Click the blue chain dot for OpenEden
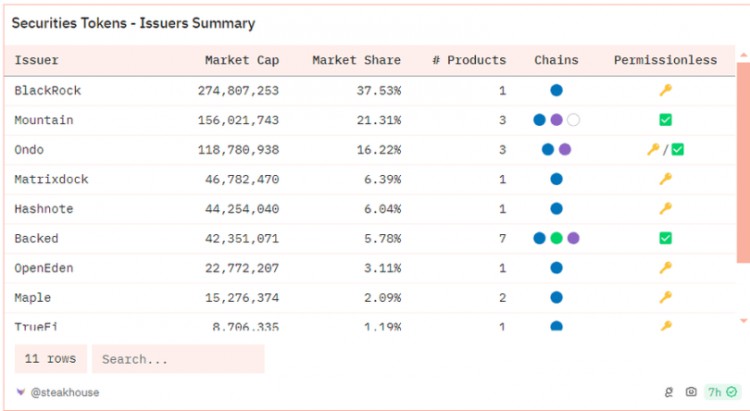 (x=556, y=268)
